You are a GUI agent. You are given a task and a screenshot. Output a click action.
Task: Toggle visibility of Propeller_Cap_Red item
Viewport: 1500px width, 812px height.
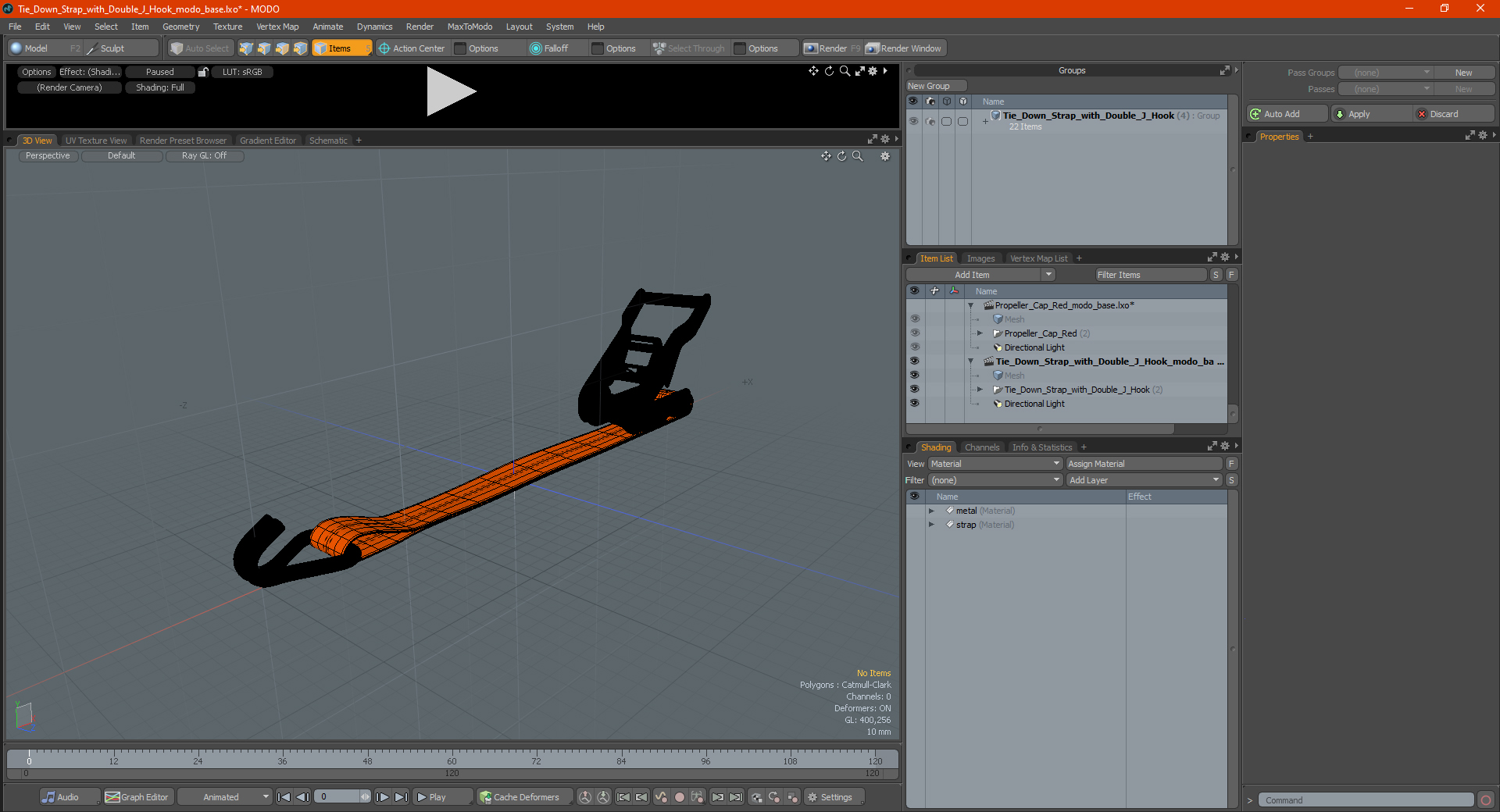(x=914, y=333)
